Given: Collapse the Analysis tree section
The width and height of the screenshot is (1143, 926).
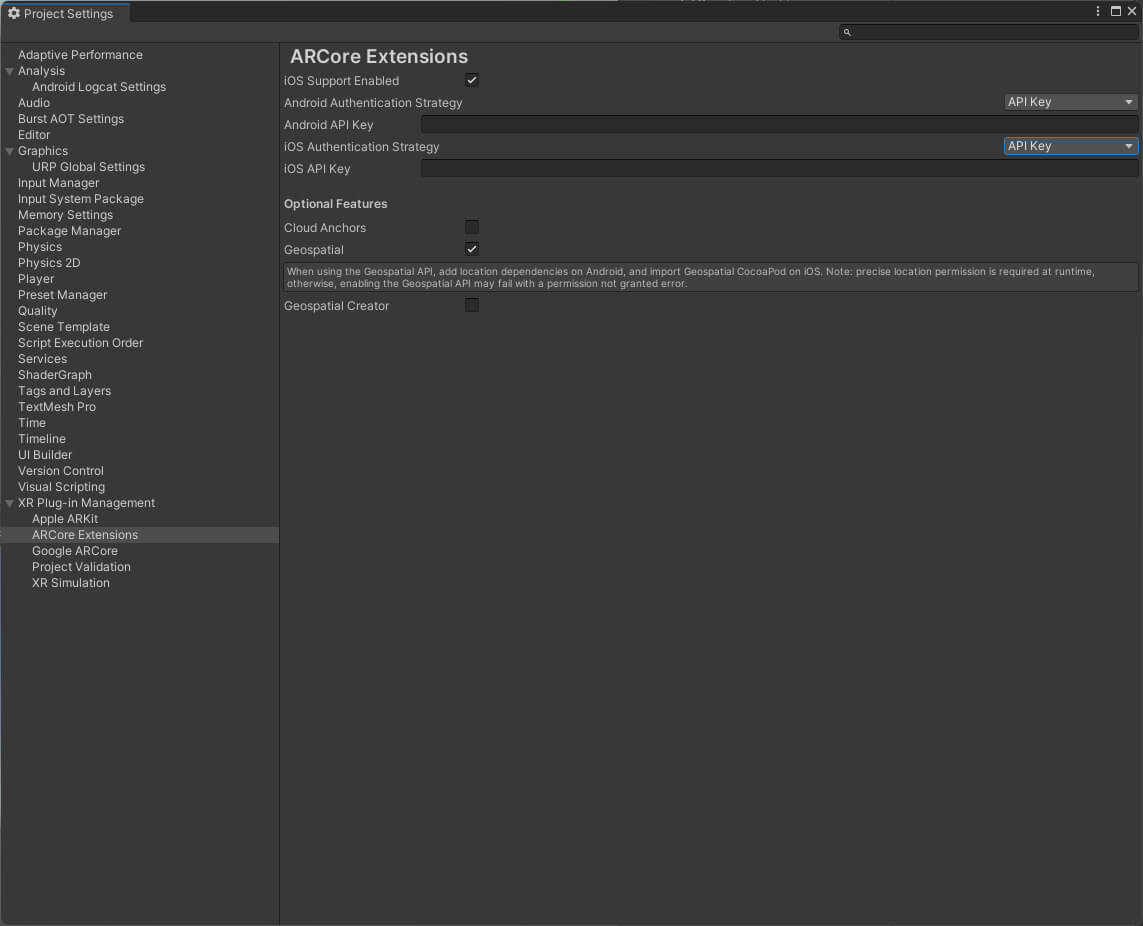Looking at the screenshot, I should point(9,71).
